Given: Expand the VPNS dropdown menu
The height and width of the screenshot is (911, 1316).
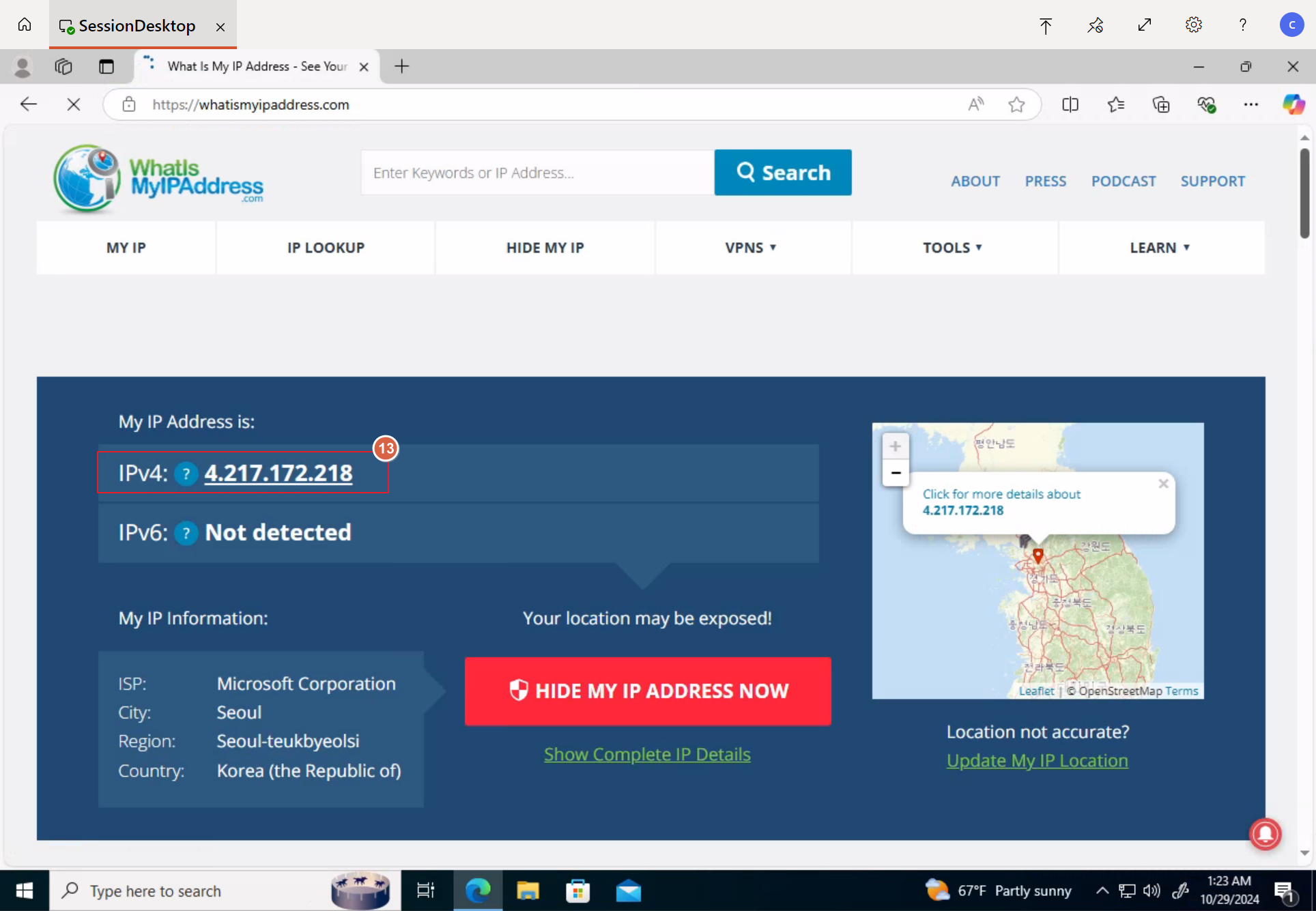Looking at the screenshot, I should coord(751,248).
